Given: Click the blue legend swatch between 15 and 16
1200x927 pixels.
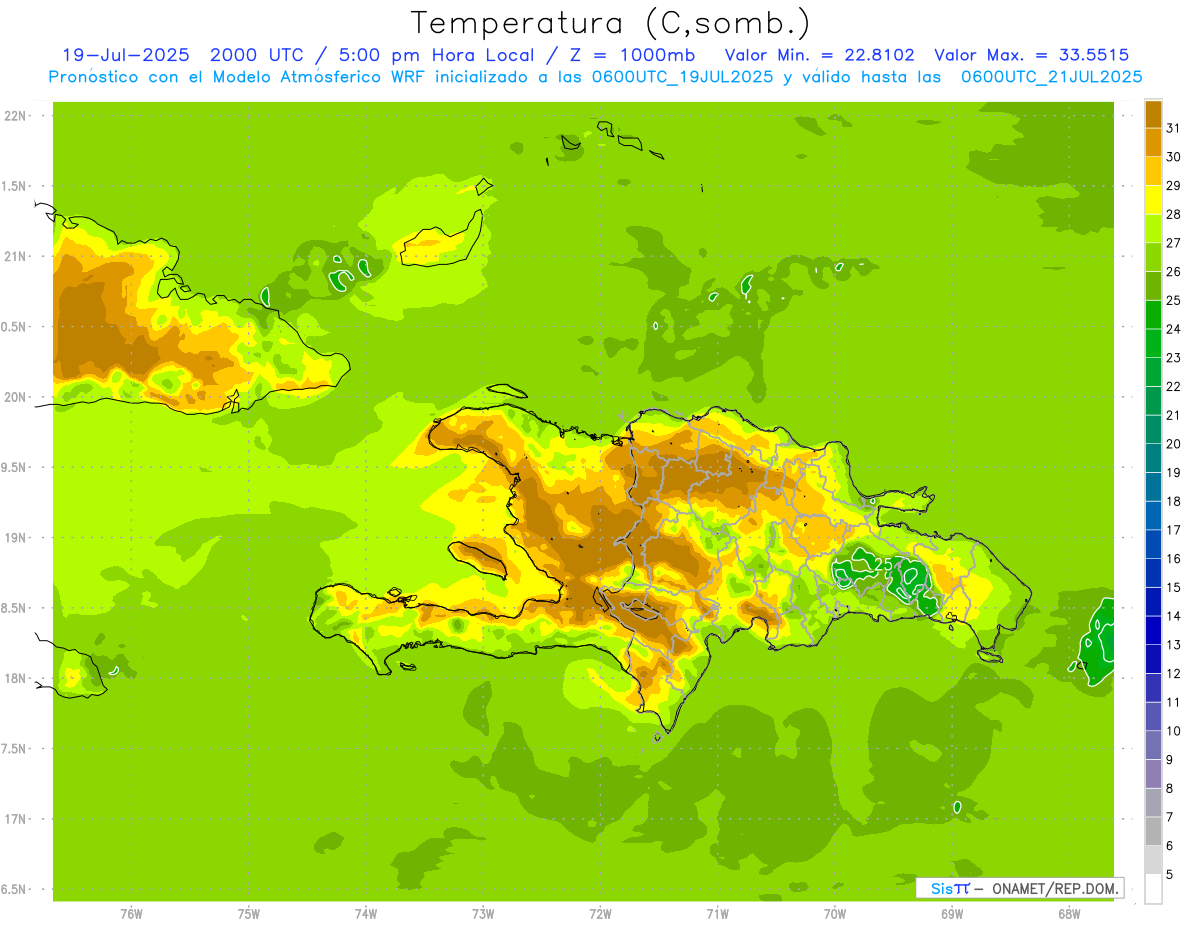Looking at the screenshot, I should [1153, 573].
